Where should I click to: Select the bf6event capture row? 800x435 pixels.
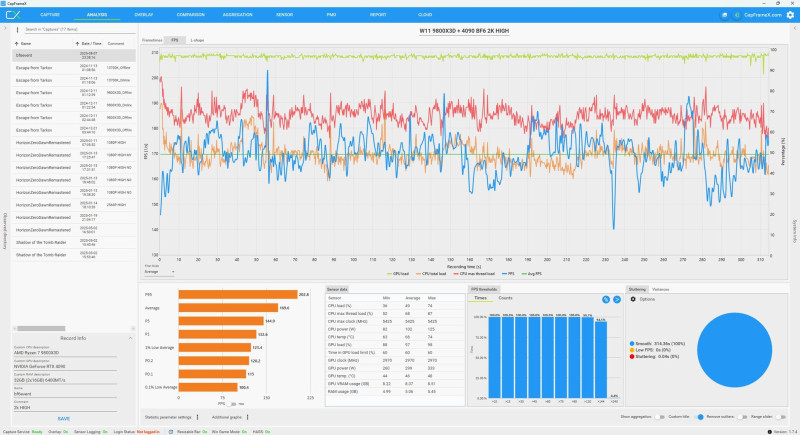74,55
